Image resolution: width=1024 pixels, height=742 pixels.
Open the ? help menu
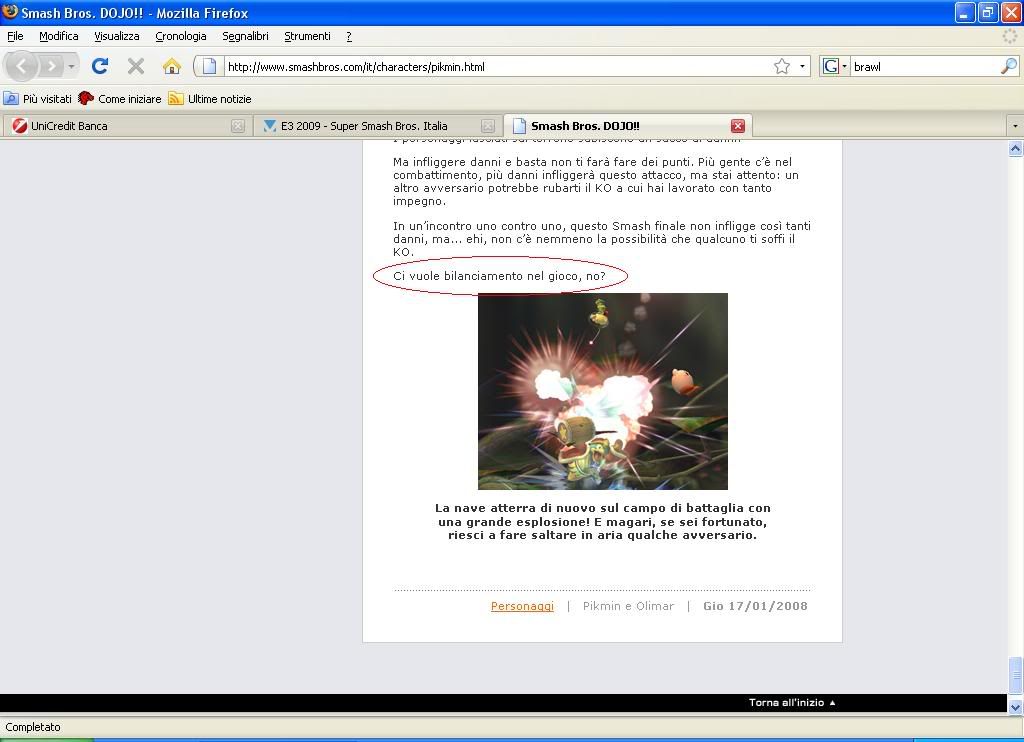[x=349, y=36]
